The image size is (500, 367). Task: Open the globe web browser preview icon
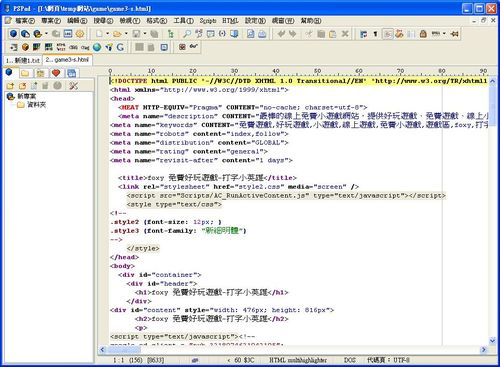[97, 47]
